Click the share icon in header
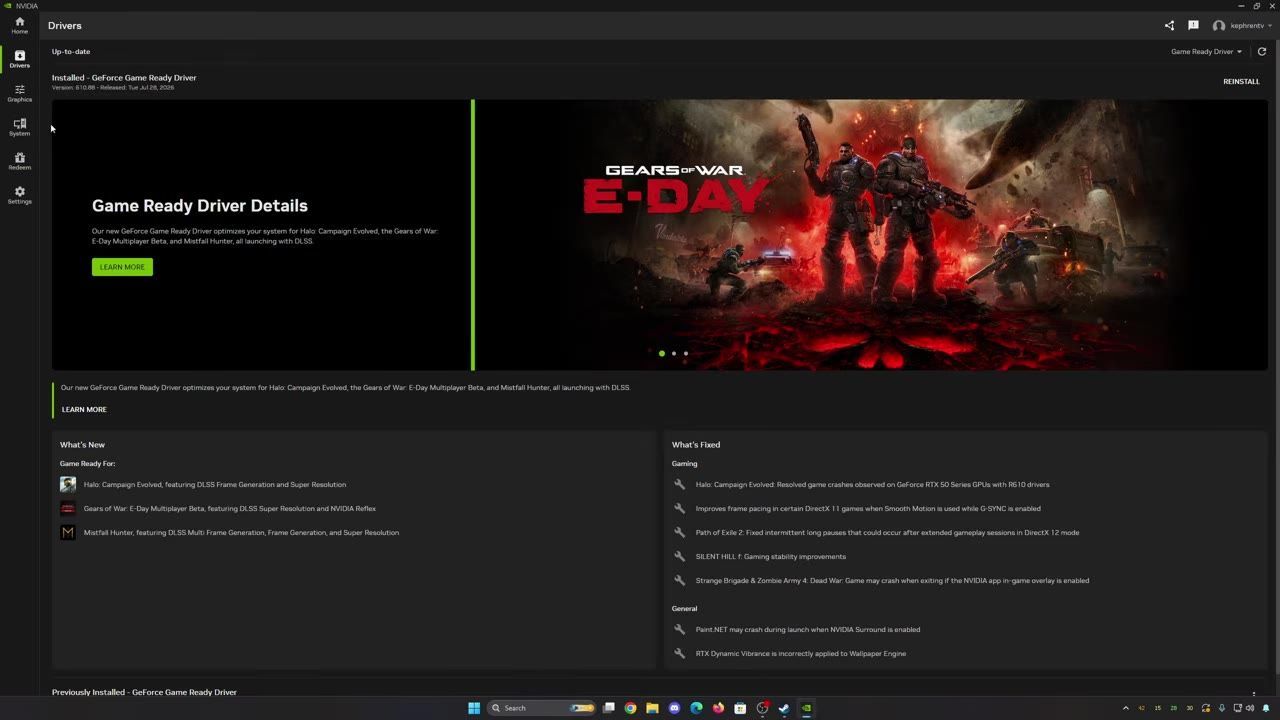This screenshot has width=1280, height=720. click(1169, 25)
